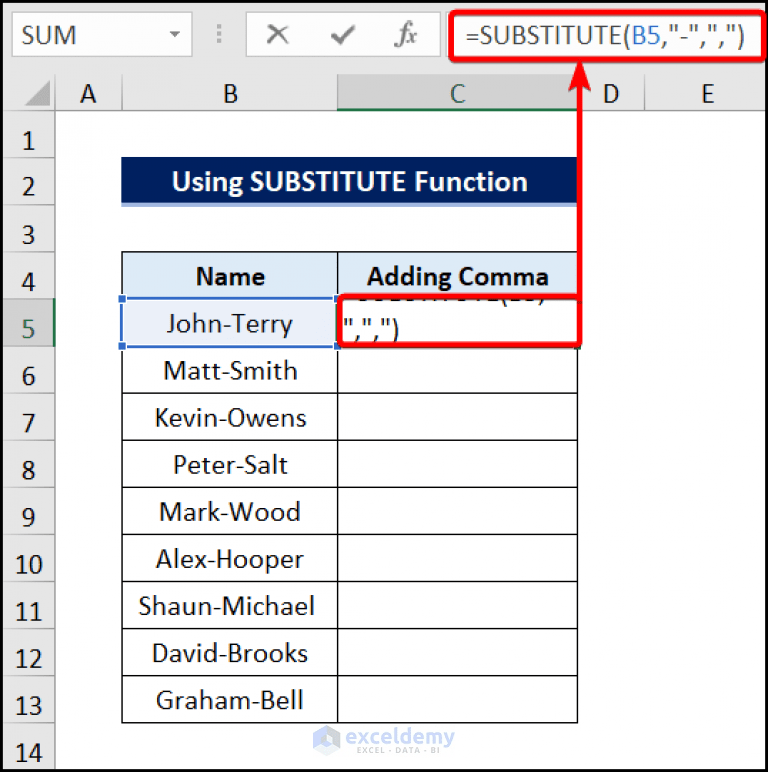Select the 'Kevin-Owens' cell
This screenshot has height=772, width=768.
click(230, 417)
